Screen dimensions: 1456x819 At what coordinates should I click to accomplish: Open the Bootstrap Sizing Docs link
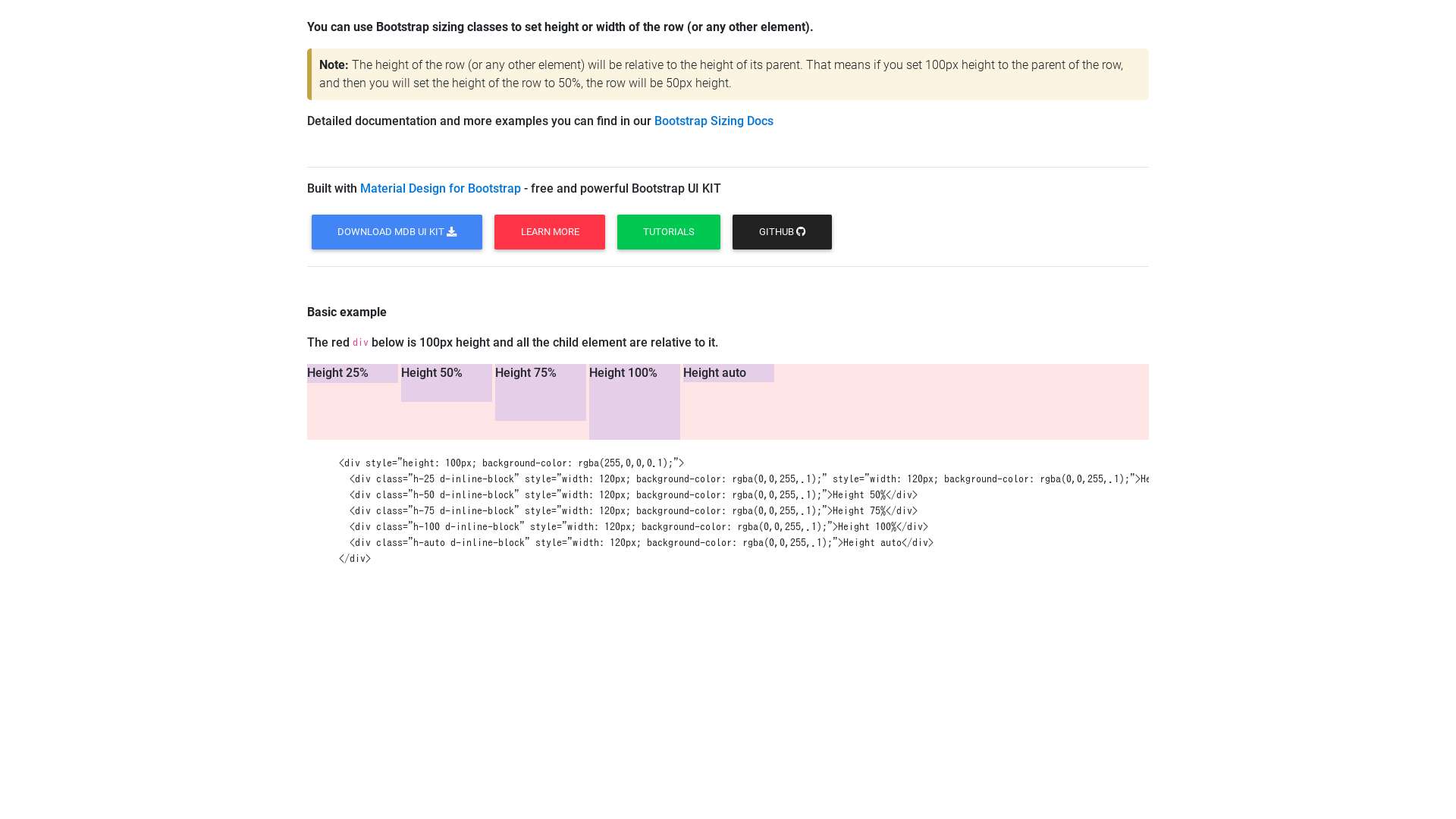click(x=714, y=121)
